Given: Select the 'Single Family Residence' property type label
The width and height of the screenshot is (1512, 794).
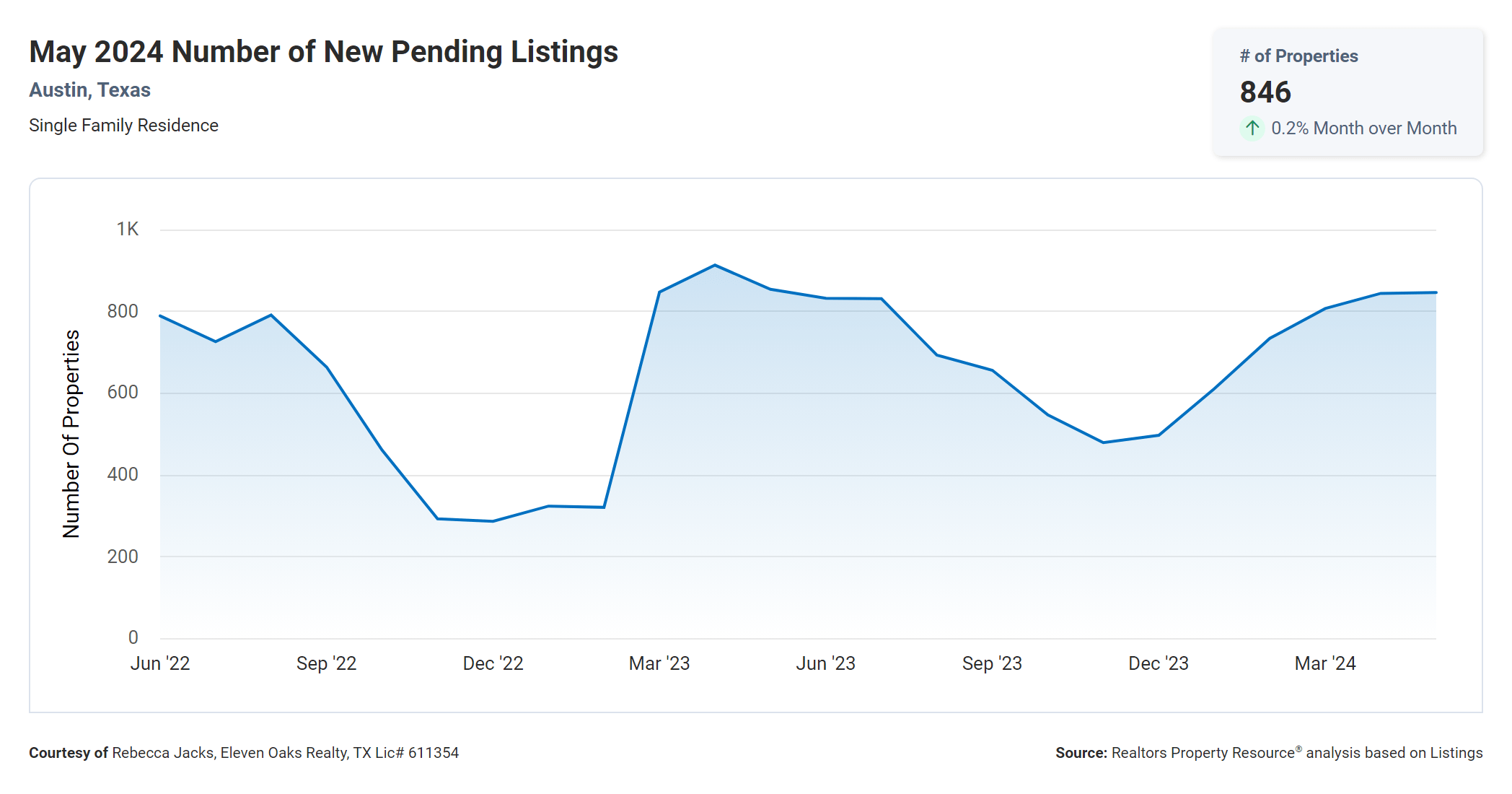Looking at the screenshot, I should [123, 126].
